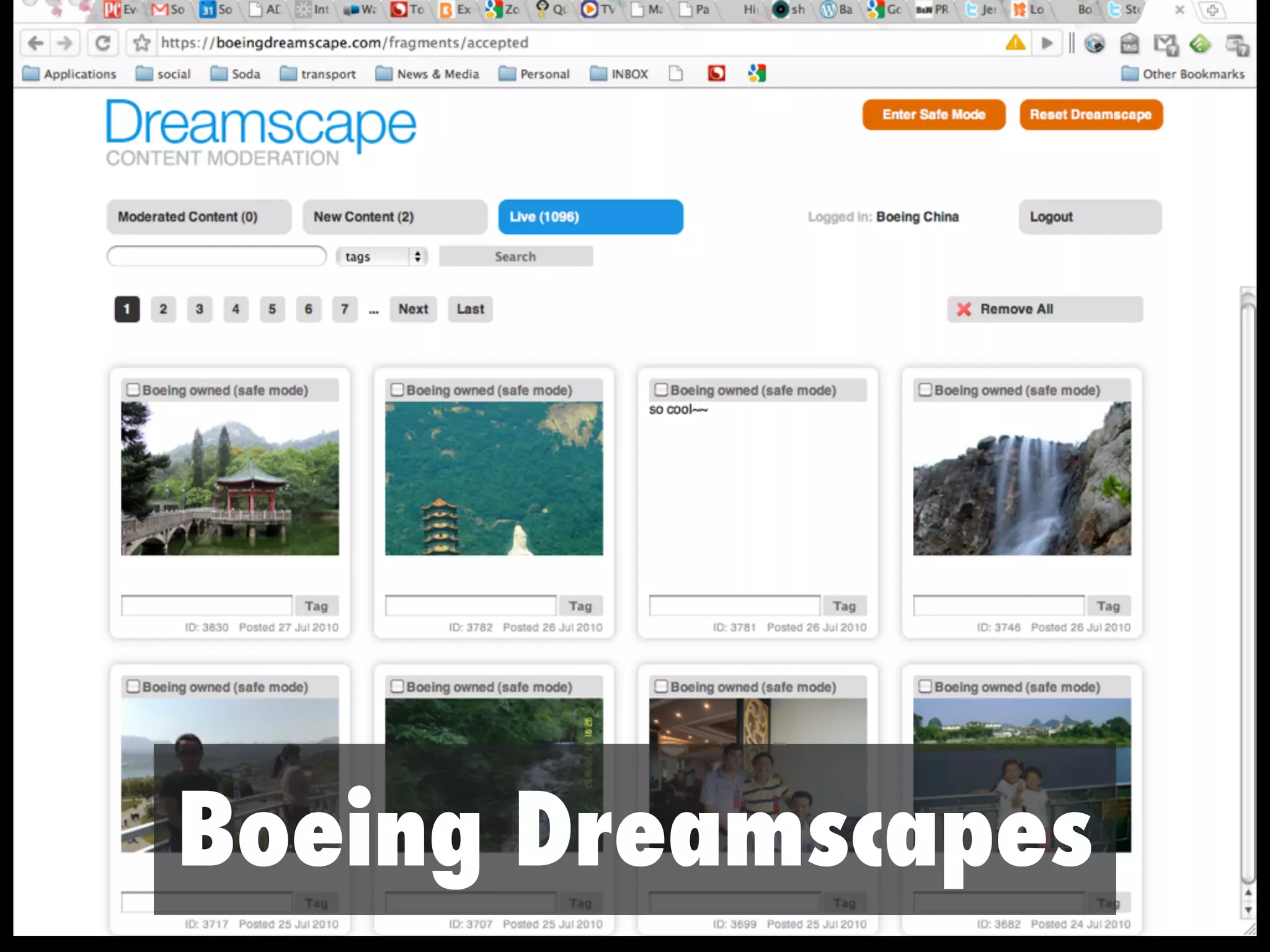This screenshot has height=952, width=1270.
Task: Log out with the Logout button
Action: (x=1090, y=217)
